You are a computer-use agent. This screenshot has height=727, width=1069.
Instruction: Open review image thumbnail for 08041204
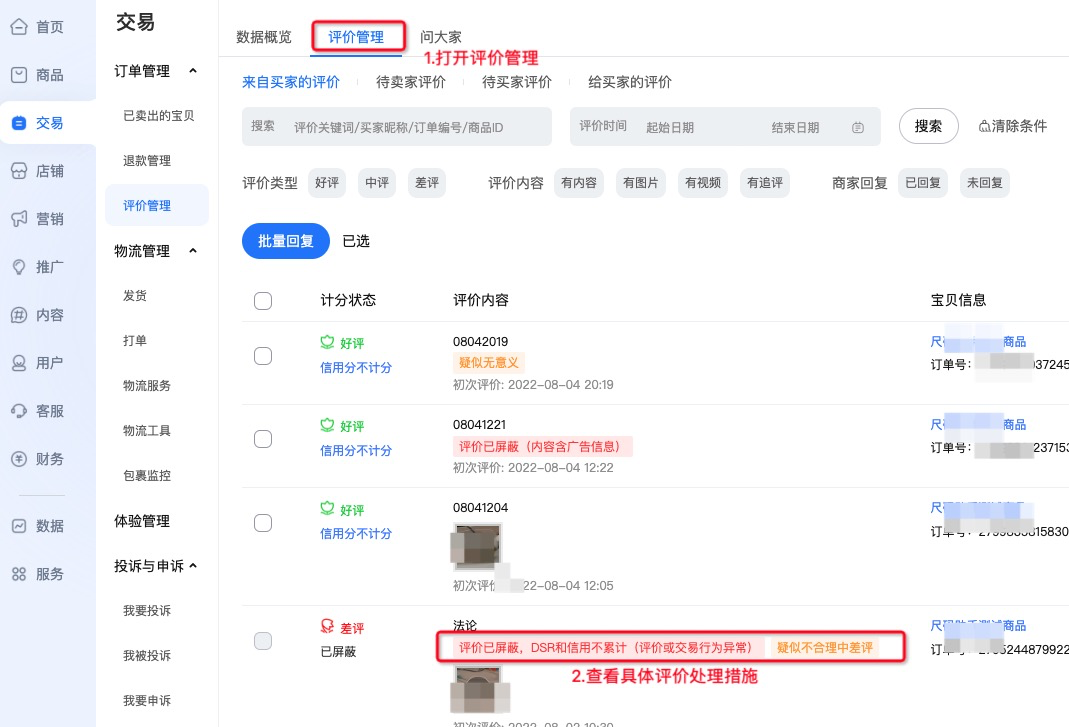477,546
